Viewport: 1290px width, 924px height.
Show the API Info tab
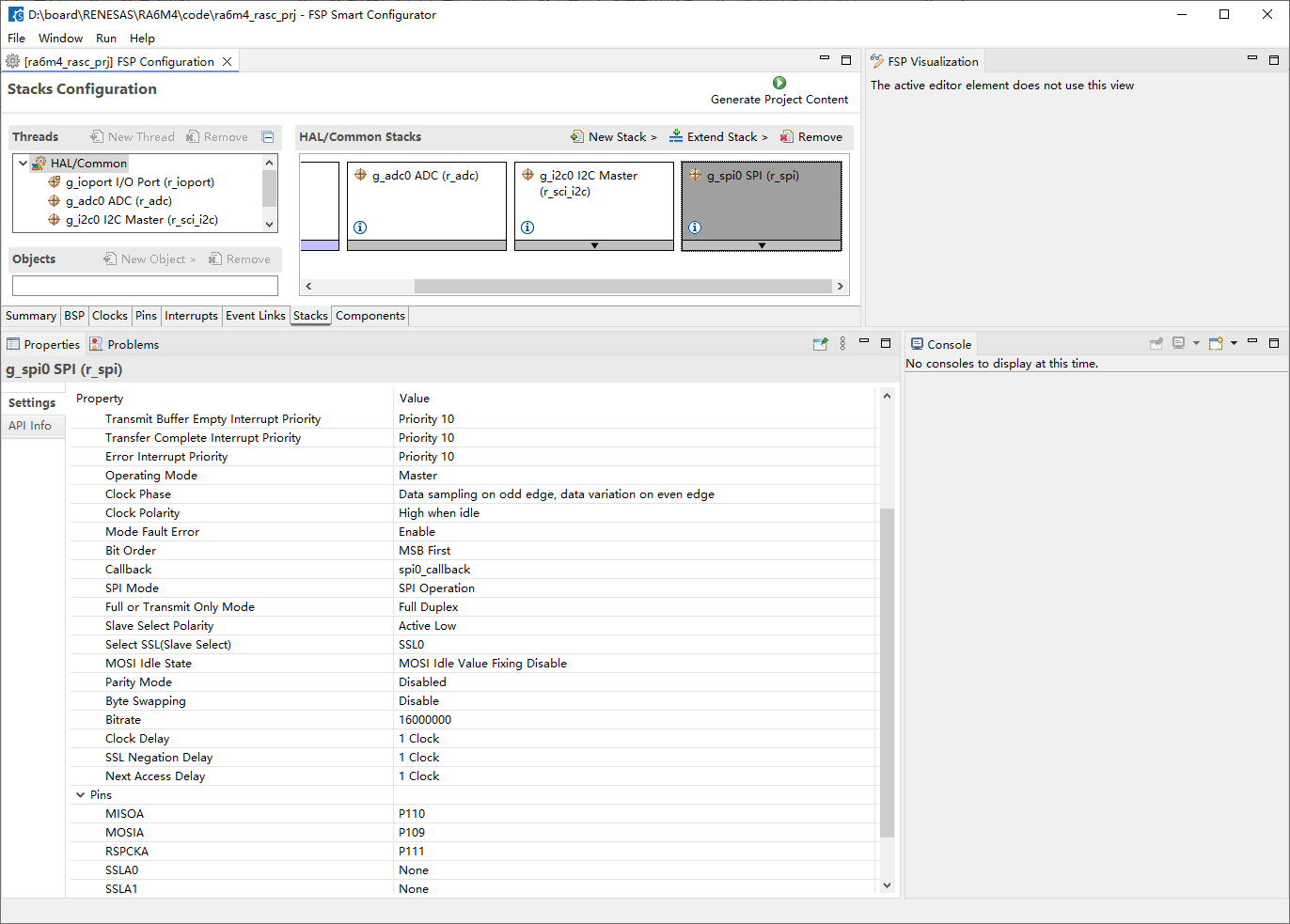coord(30,426)
